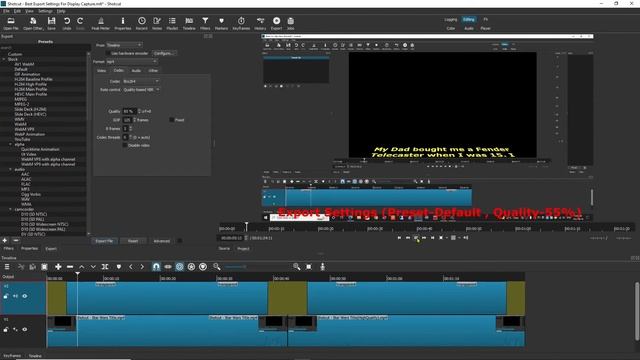
Task: Open the Keyframes panel from toolbar
Action: point(241,23)
